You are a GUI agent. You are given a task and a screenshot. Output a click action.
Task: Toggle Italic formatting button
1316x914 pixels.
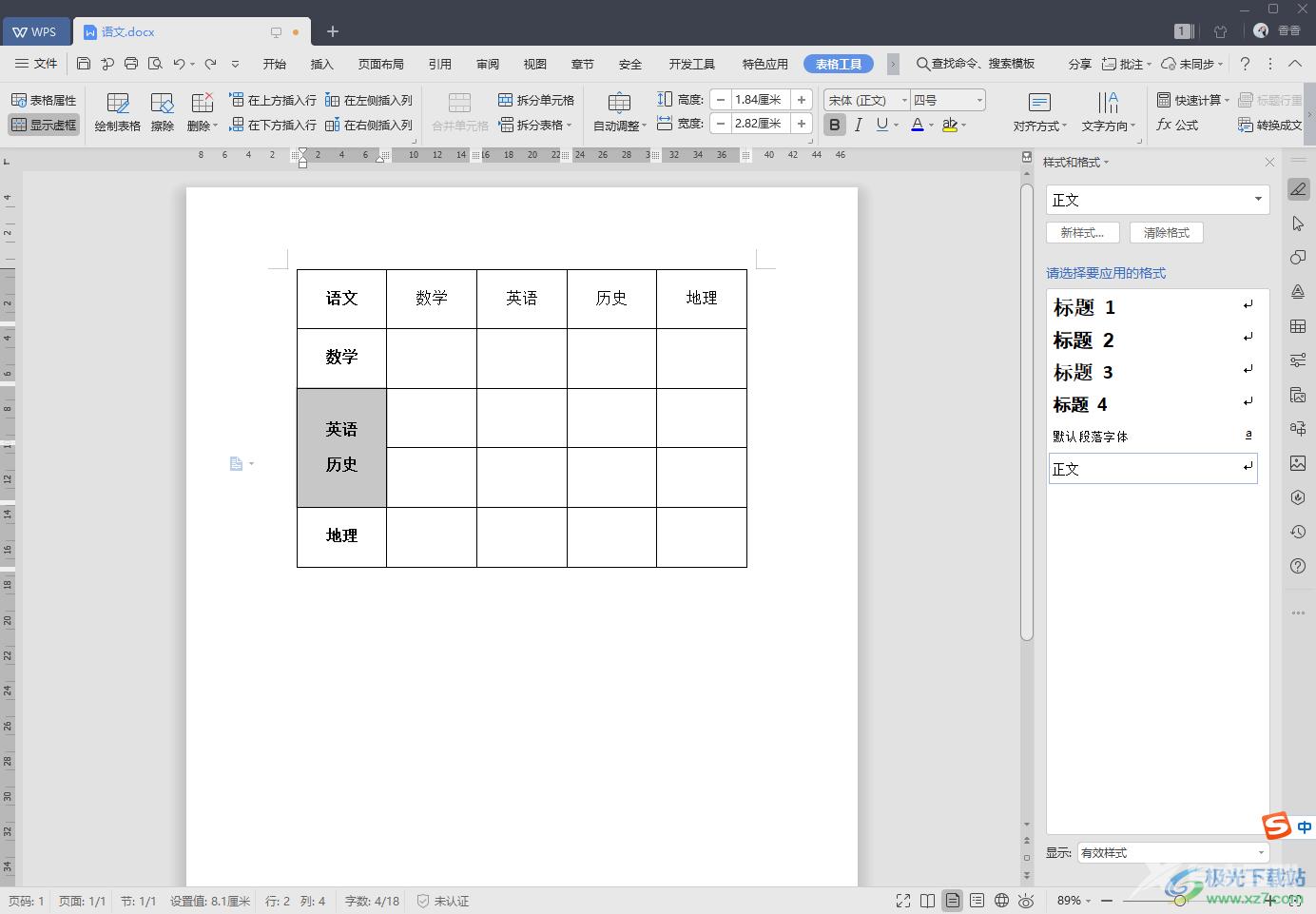tap(858, 125)
